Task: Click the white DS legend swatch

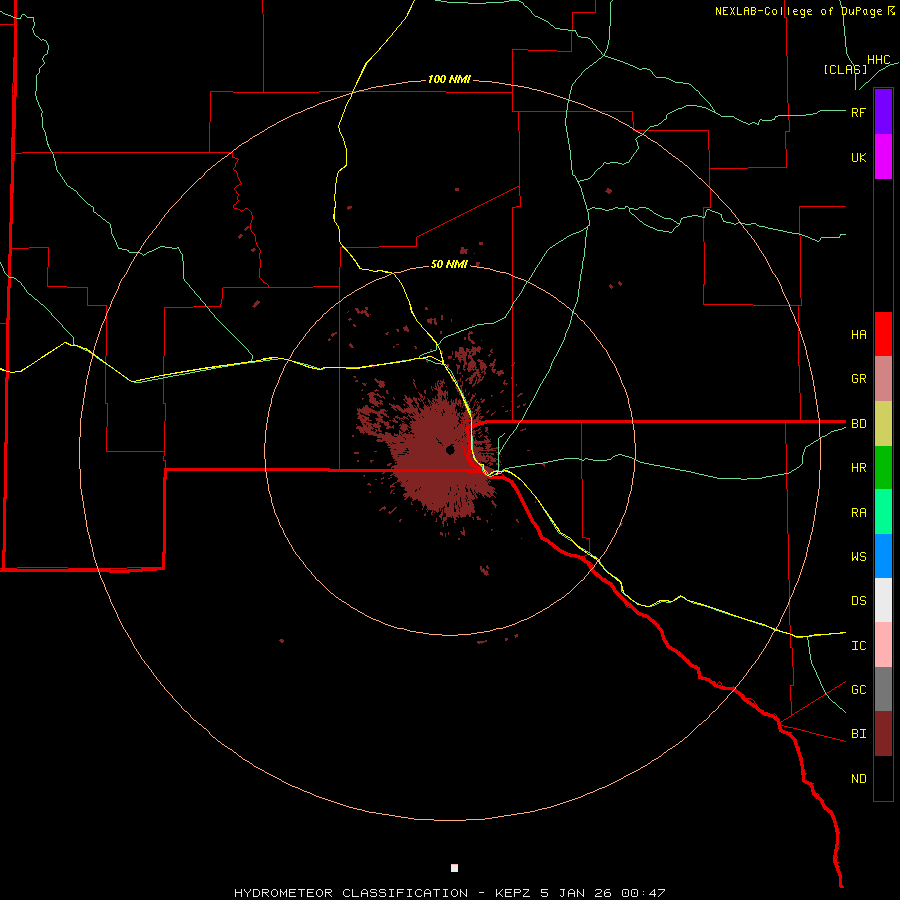Action: pyautogui.click(x=883, y=600)
